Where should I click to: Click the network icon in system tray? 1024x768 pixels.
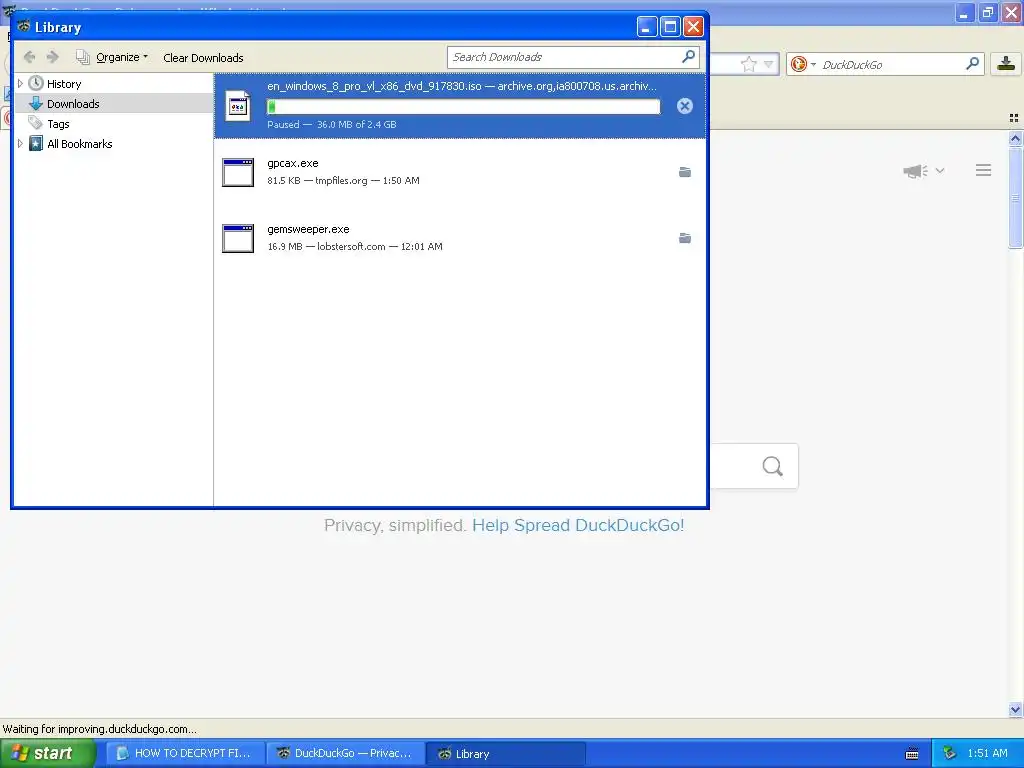tap(950, 753)
